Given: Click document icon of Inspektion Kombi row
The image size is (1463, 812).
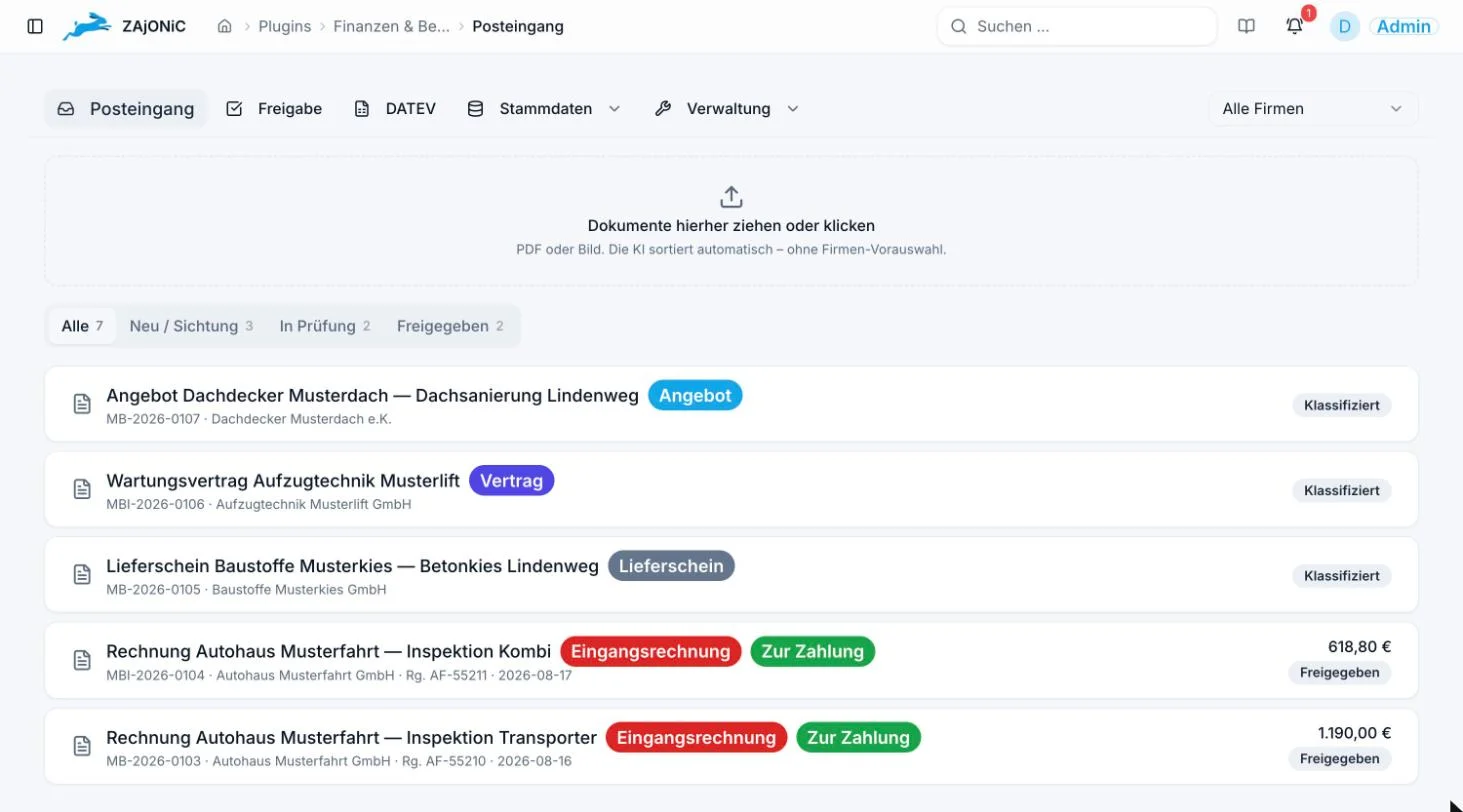Looking at the screenshot, I should click(x=82, y=660).
